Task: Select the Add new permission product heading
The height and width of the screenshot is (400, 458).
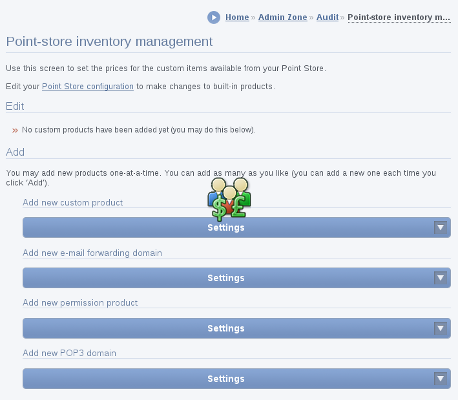Action: click(x=80, y=303)
